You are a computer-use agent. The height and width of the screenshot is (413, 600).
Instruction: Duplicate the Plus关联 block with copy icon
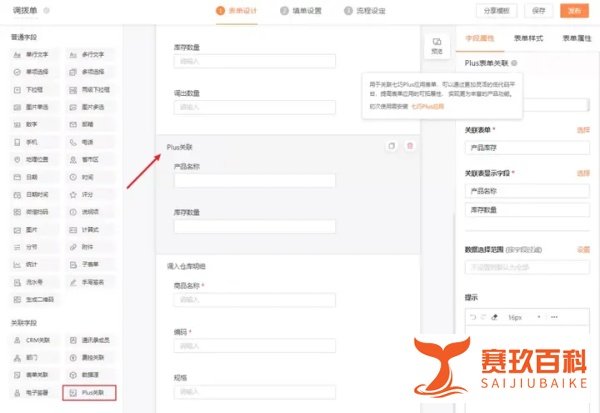click(x=391, y=146)
